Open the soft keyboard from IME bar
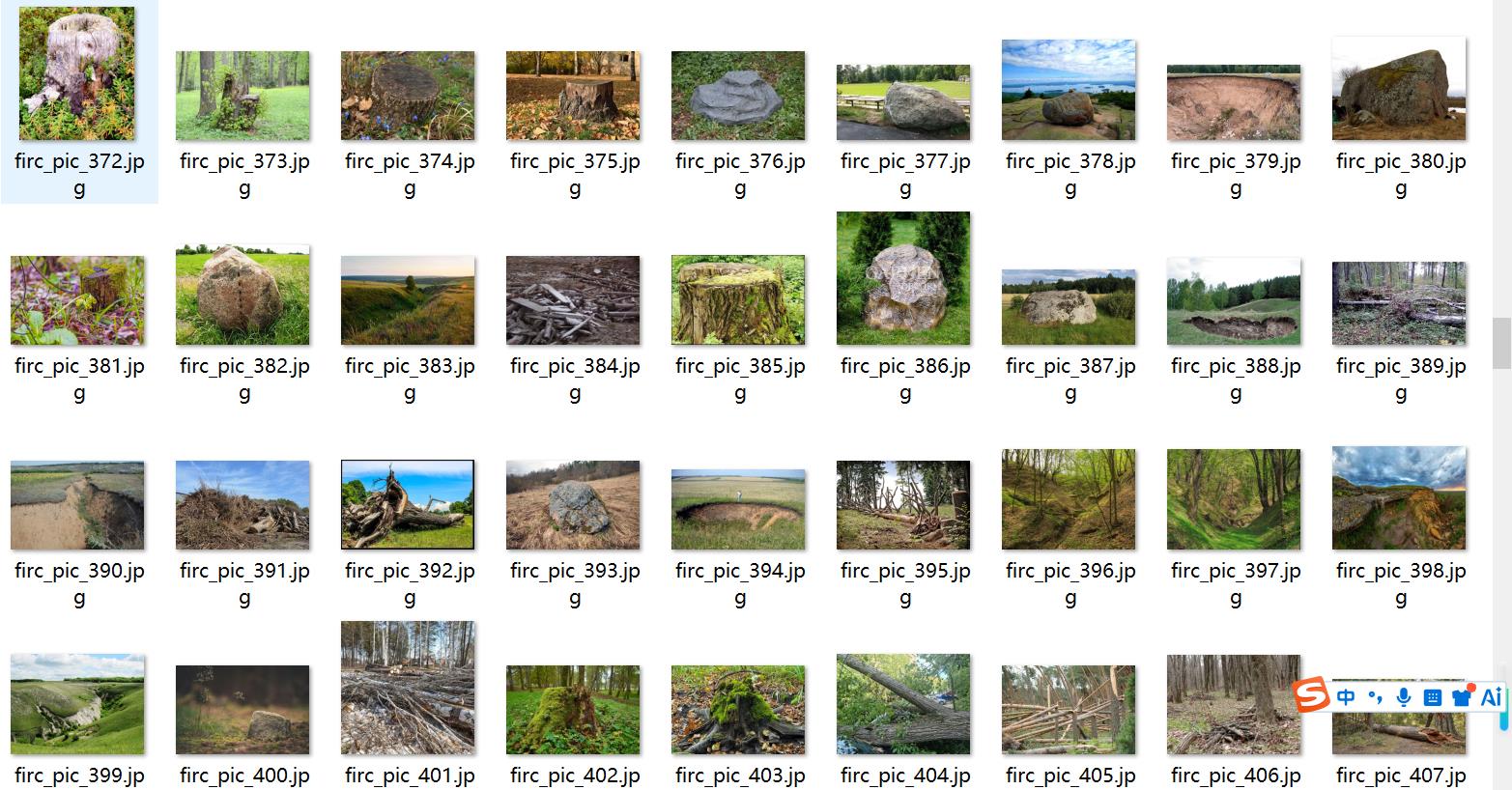 coord(1433,697)
